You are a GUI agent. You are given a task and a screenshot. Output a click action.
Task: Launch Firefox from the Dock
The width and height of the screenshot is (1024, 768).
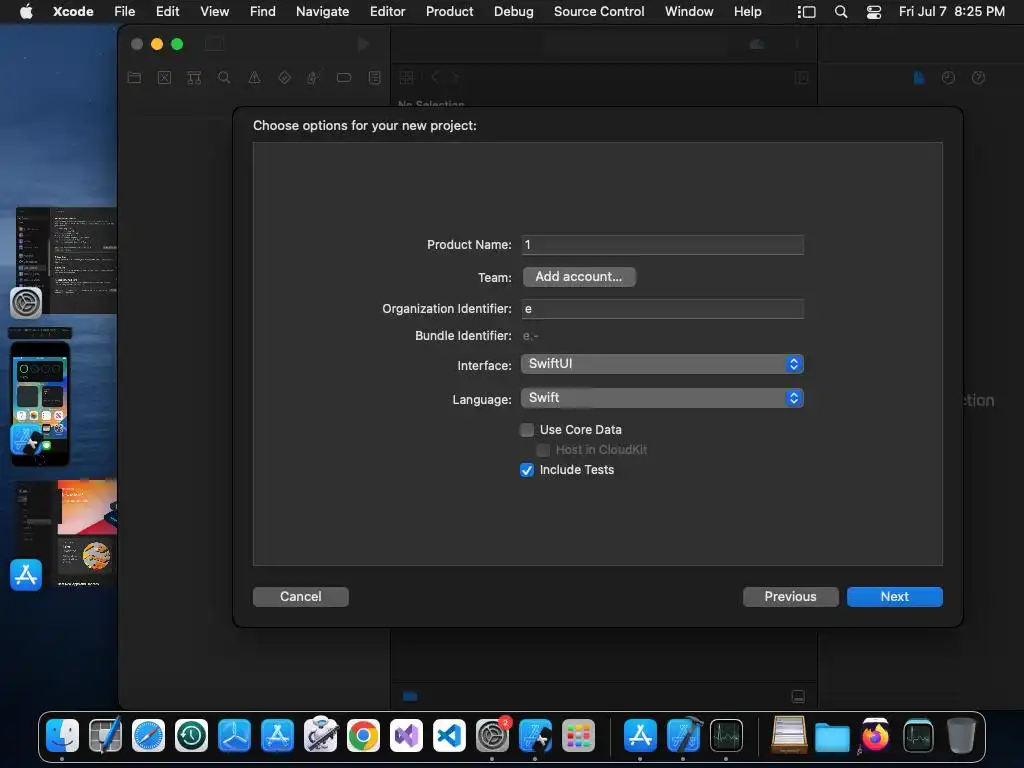coord(875,736)
